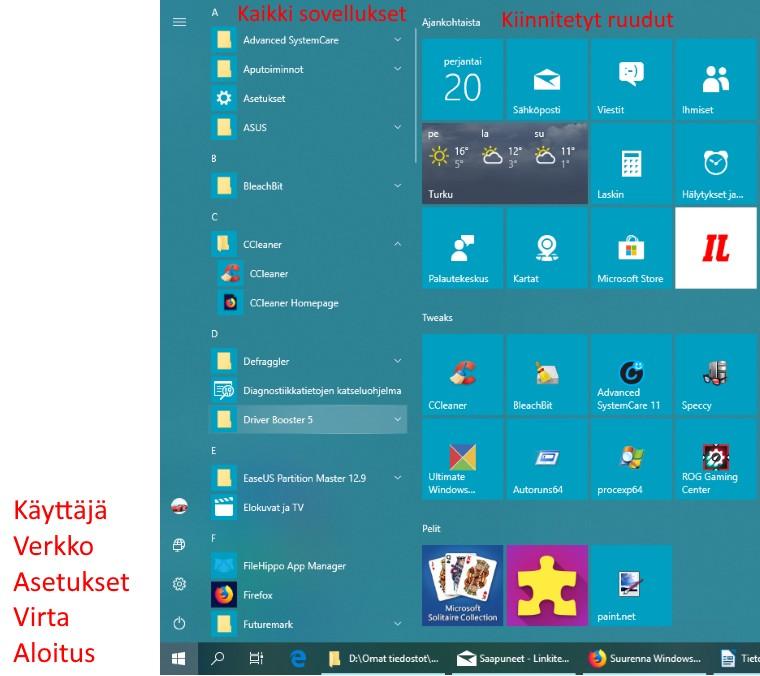Switch to Saapuneet - Linkite... mail window

tap(514, 659)
